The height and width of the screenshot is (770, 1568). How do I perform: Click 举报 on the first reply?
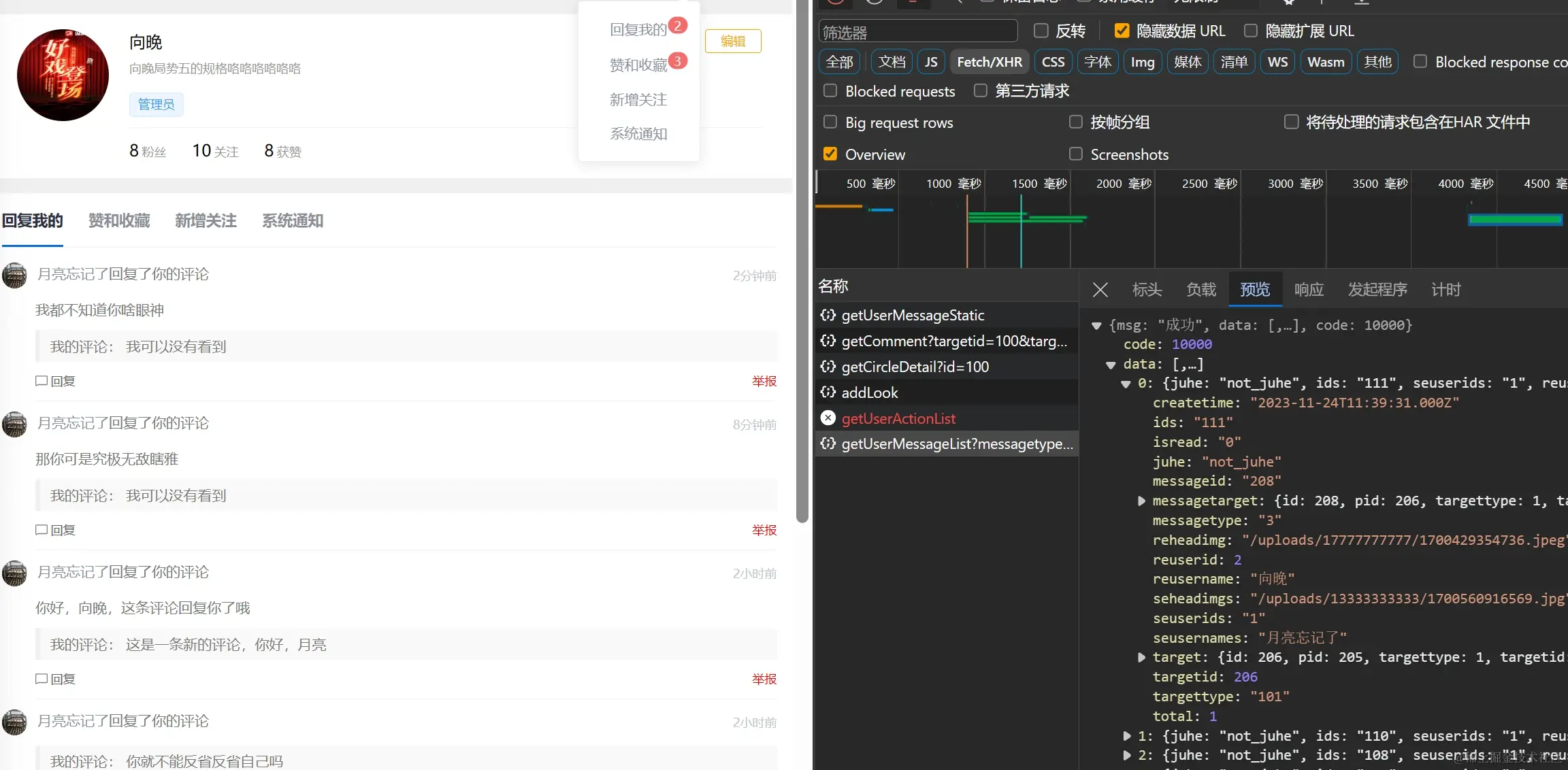[x=764, y=381]
